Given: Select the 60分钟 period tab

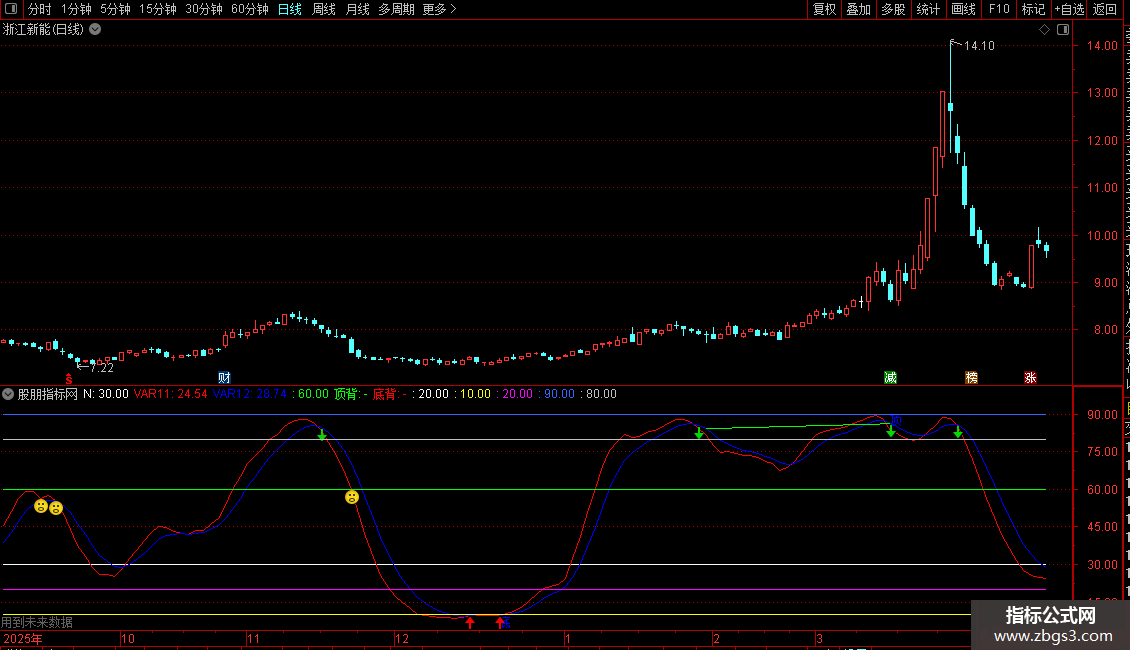Looking at the screenshot, I should point(249,9).
